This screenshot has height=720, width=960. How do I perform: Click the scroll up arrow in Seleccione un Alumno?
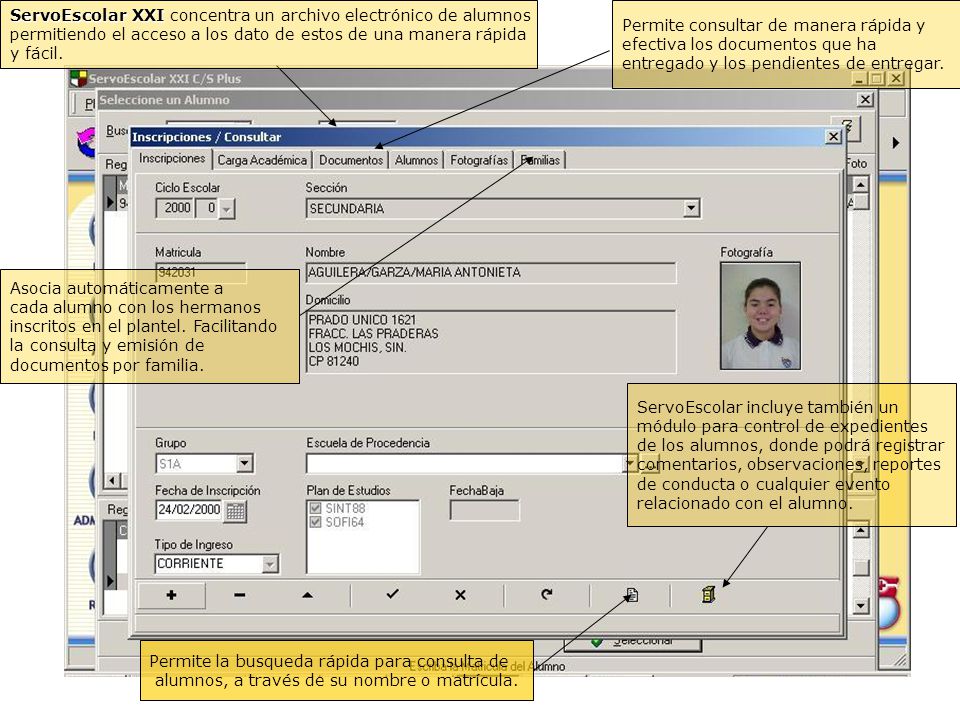(x=861, y=185)
